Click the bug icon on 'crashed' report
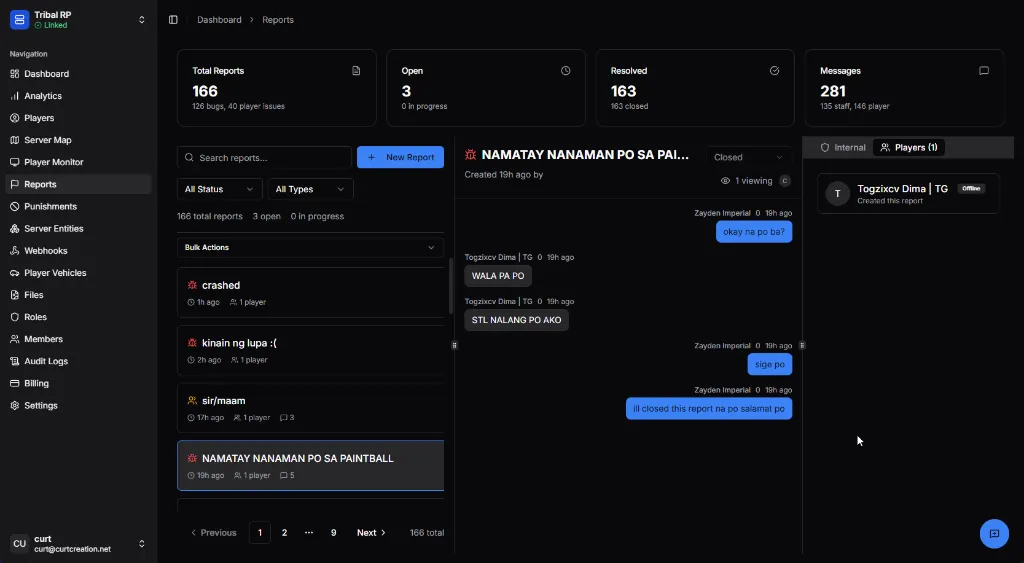Viewport: 1024px width, 563px height. (x=192, y=285)
